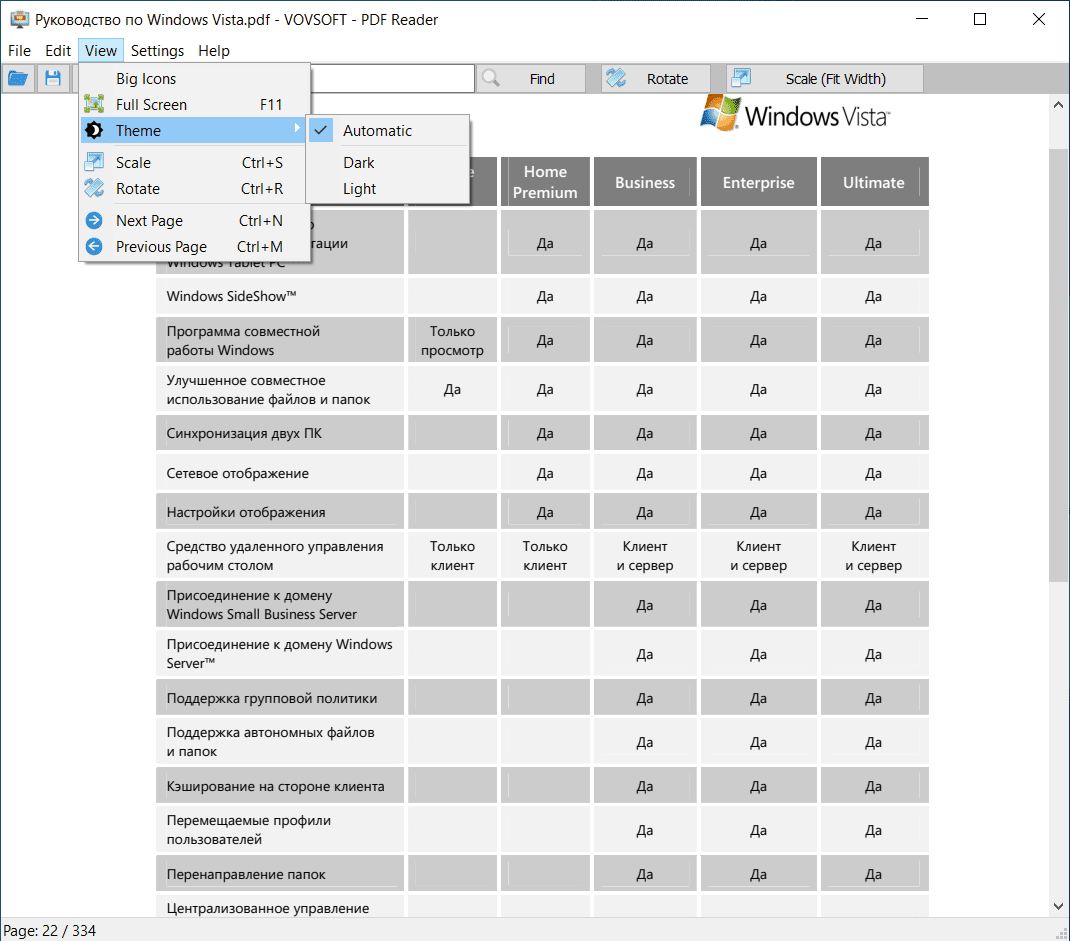This screenshot has height=941, width=1070.
Task: Click the 'Программа совместной работы Windows' label
Action: click(x=243, y=341)
